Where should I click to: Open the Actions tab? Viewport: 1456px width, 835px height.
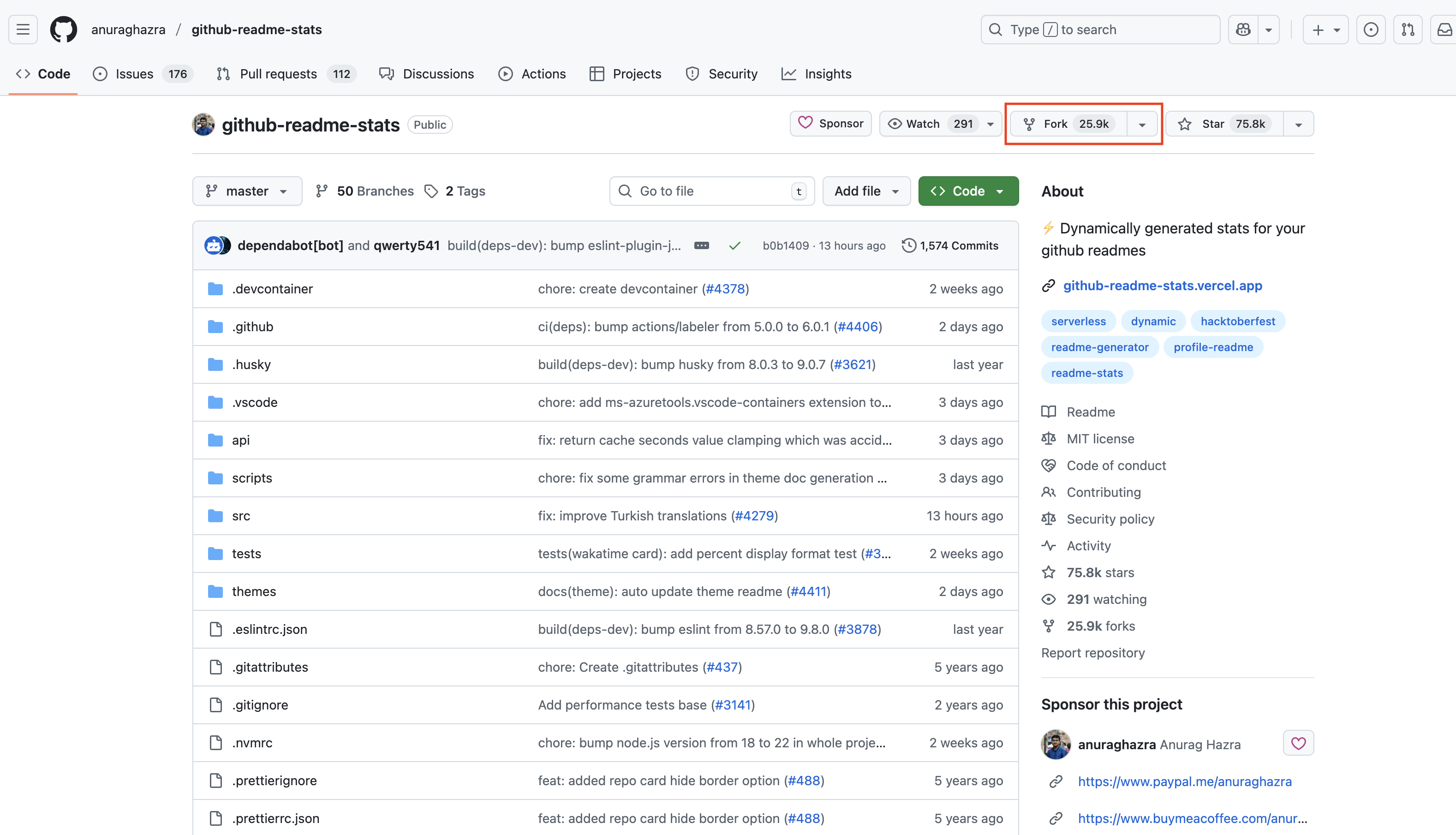coord(532,74)
